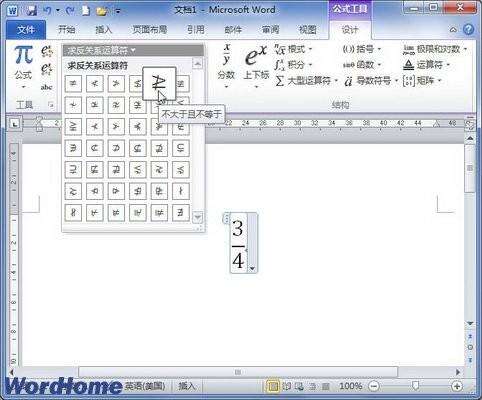
Task: Open the 矩阵 matrix menu
Action: [422, 81]
